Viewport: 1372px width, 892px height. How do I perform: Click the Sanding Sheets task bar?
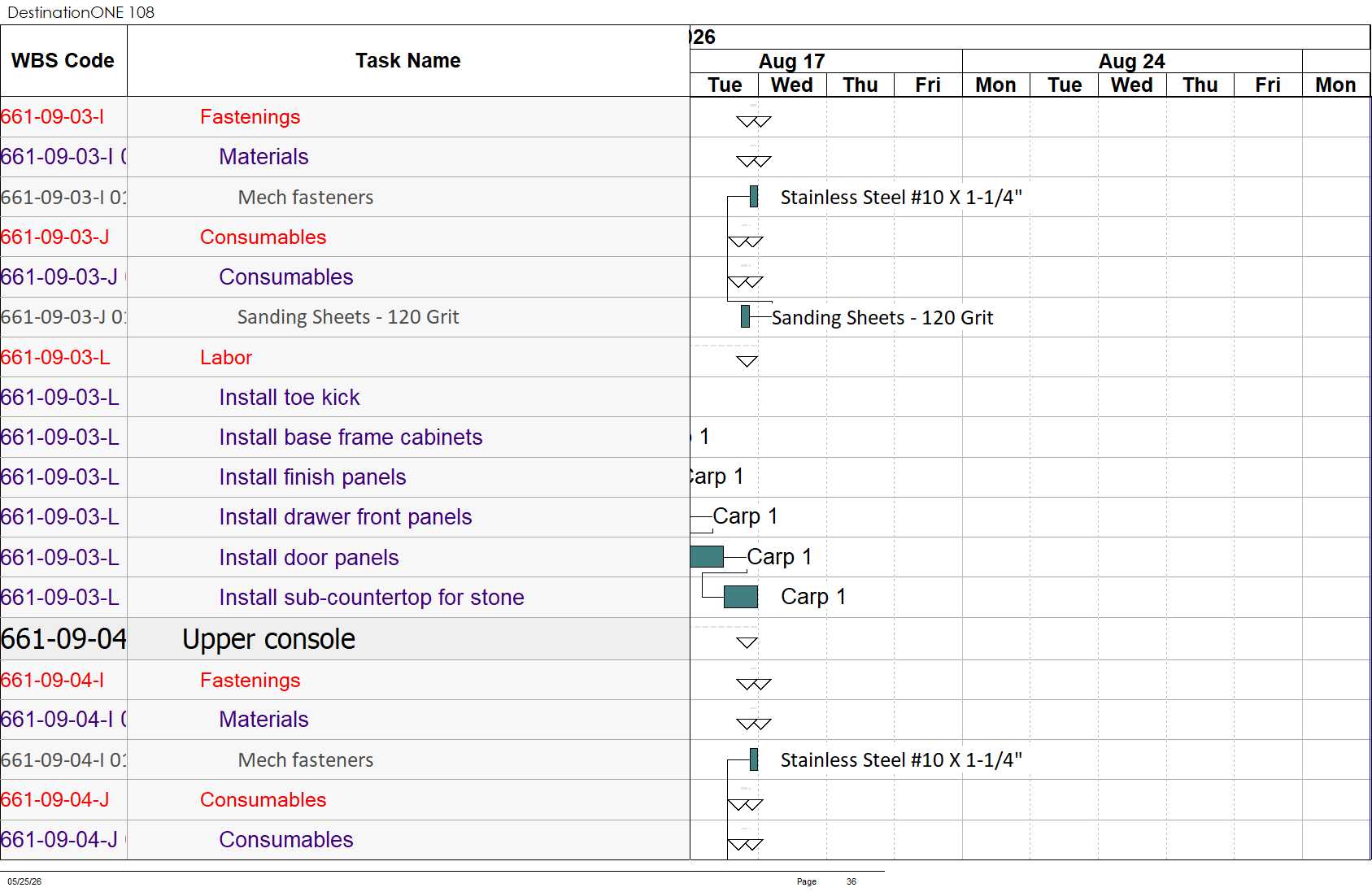(745, 316)
